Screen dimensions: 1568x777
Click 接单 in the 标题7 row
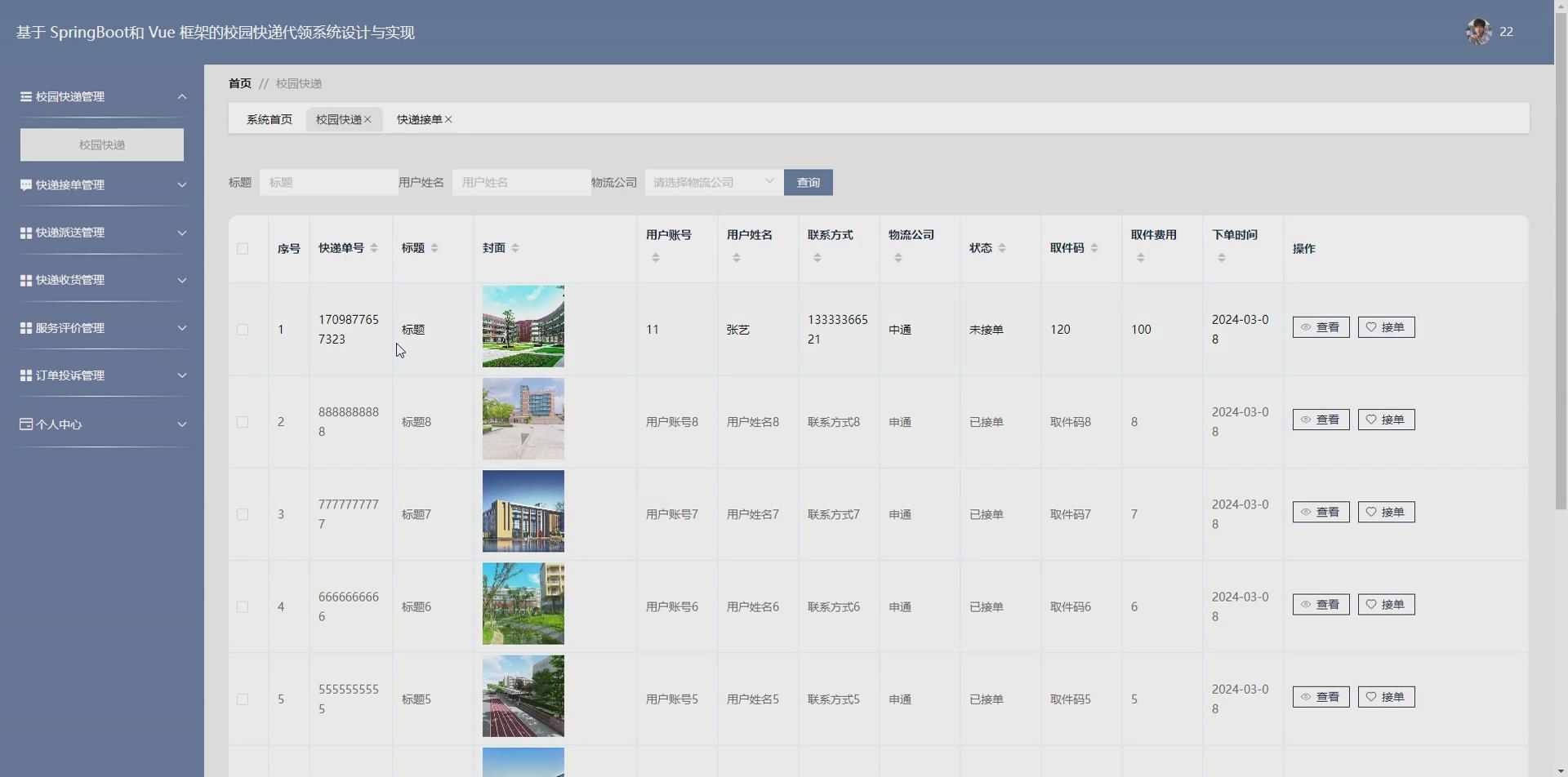[x=1386, y=512]
